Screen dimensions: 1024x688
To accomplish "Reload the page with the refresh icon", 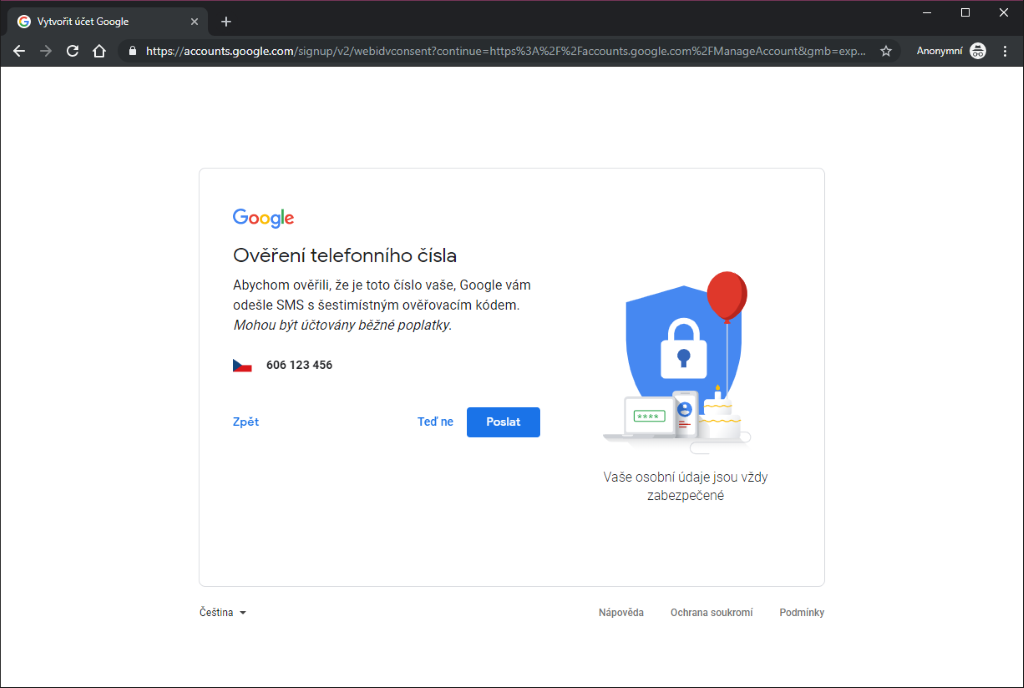I will (x=72, y=51).
